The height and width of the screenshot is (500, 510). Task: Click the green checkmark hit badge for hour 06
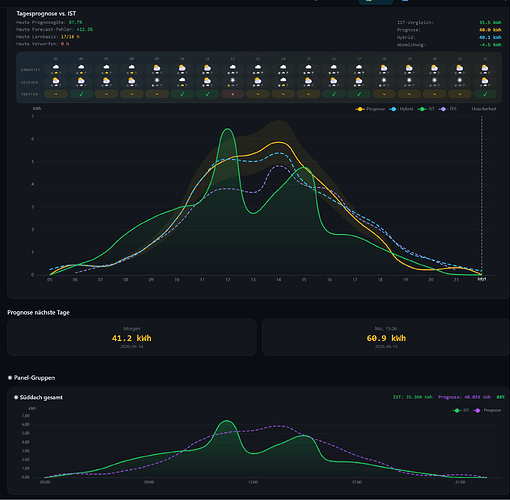click(x=81, y=94)
